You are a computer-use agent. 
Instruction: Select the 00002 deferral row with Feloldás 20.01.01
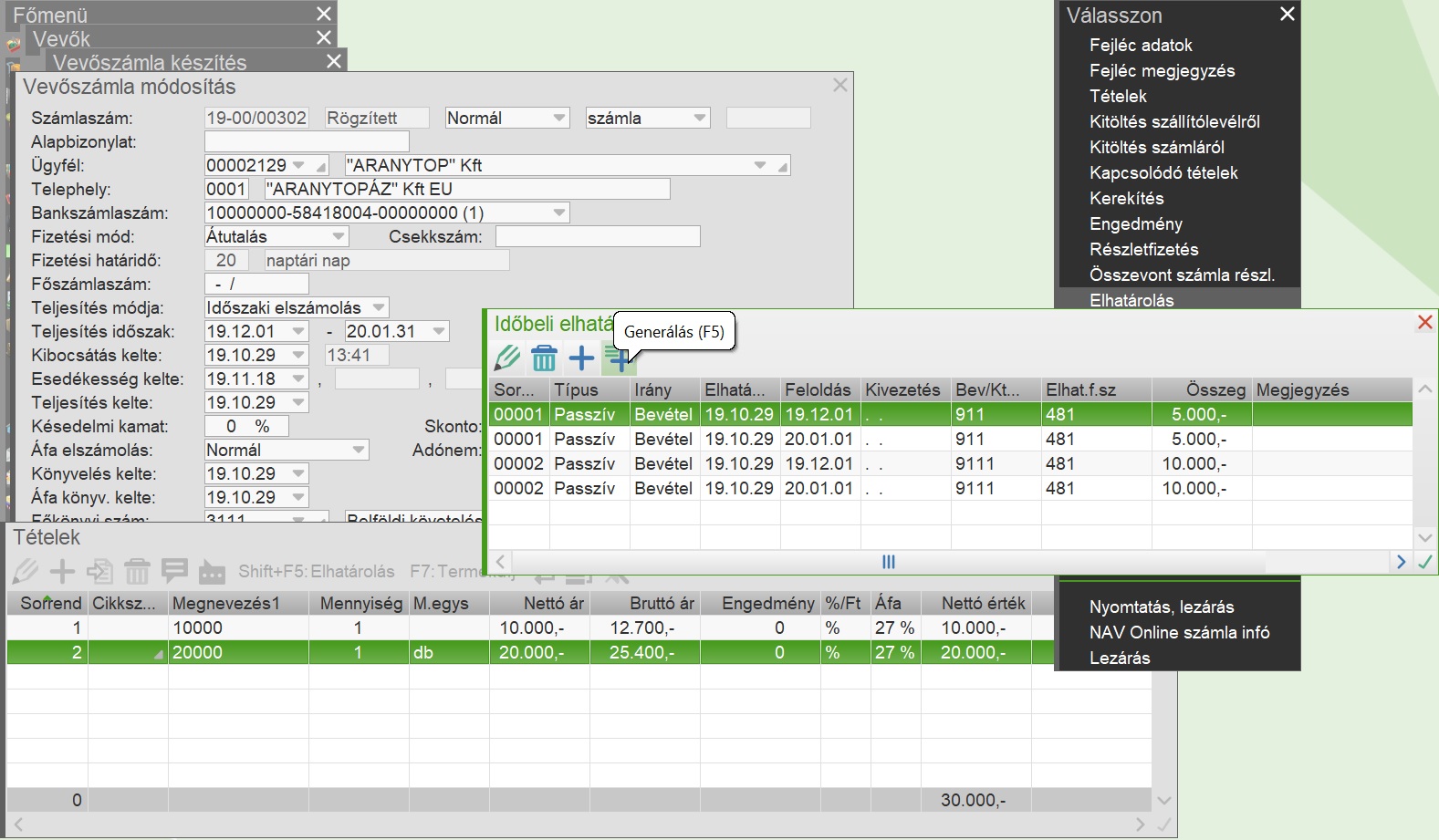950,488
